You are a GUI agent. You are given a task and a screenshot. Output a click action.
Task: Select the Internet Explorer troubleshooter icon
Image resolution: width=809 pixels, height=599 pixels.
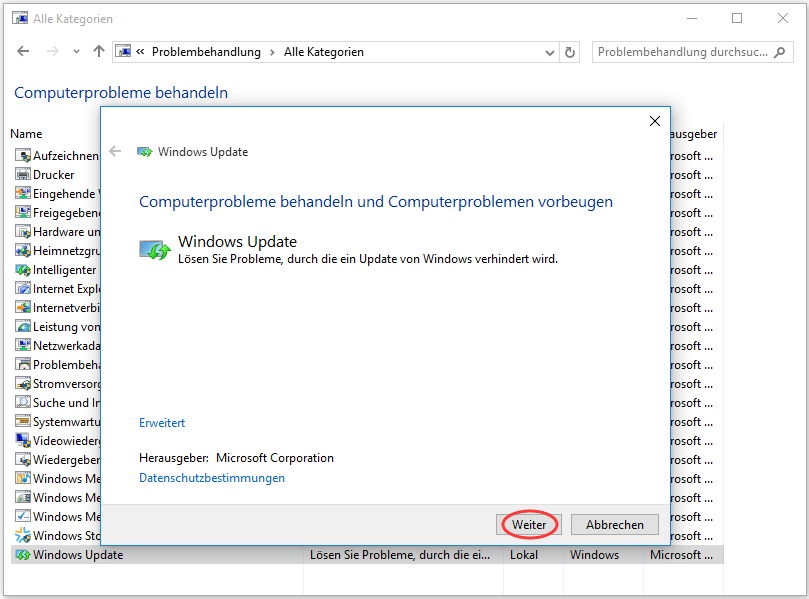pyautogui.click(x=23, y=288)
